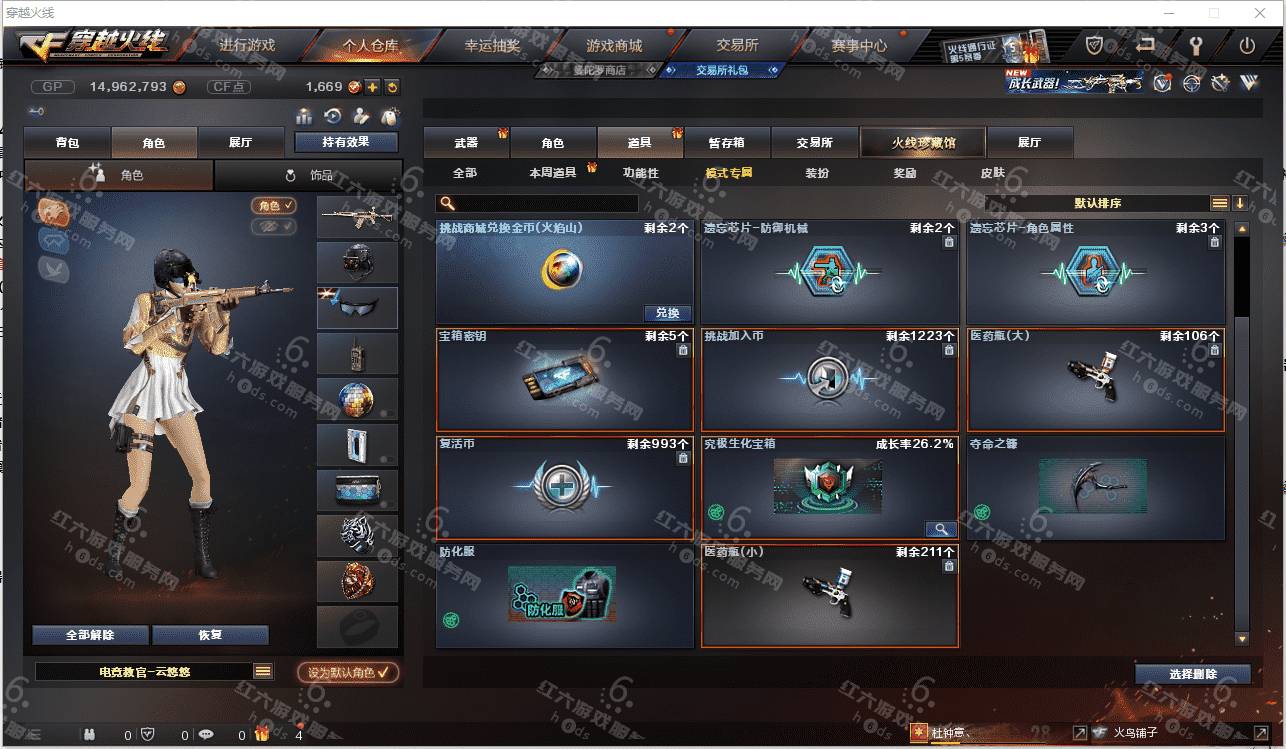Click the plus icon to recharge CF points
Screen dimensions: 1286x749
372,87
